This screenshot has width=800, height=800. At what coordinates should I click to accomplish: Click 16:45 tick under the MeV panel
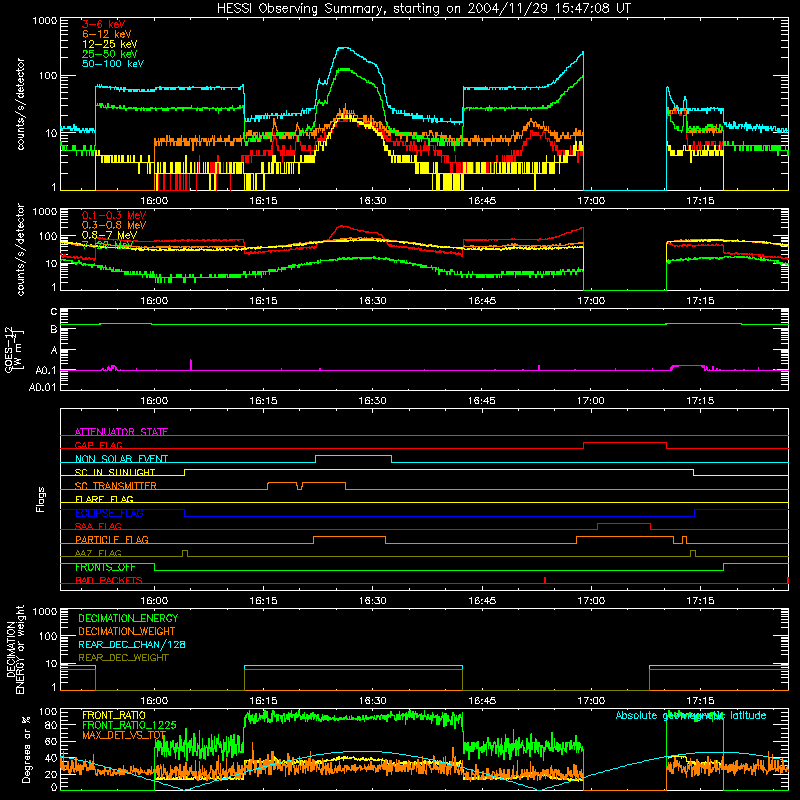[482, 301]
